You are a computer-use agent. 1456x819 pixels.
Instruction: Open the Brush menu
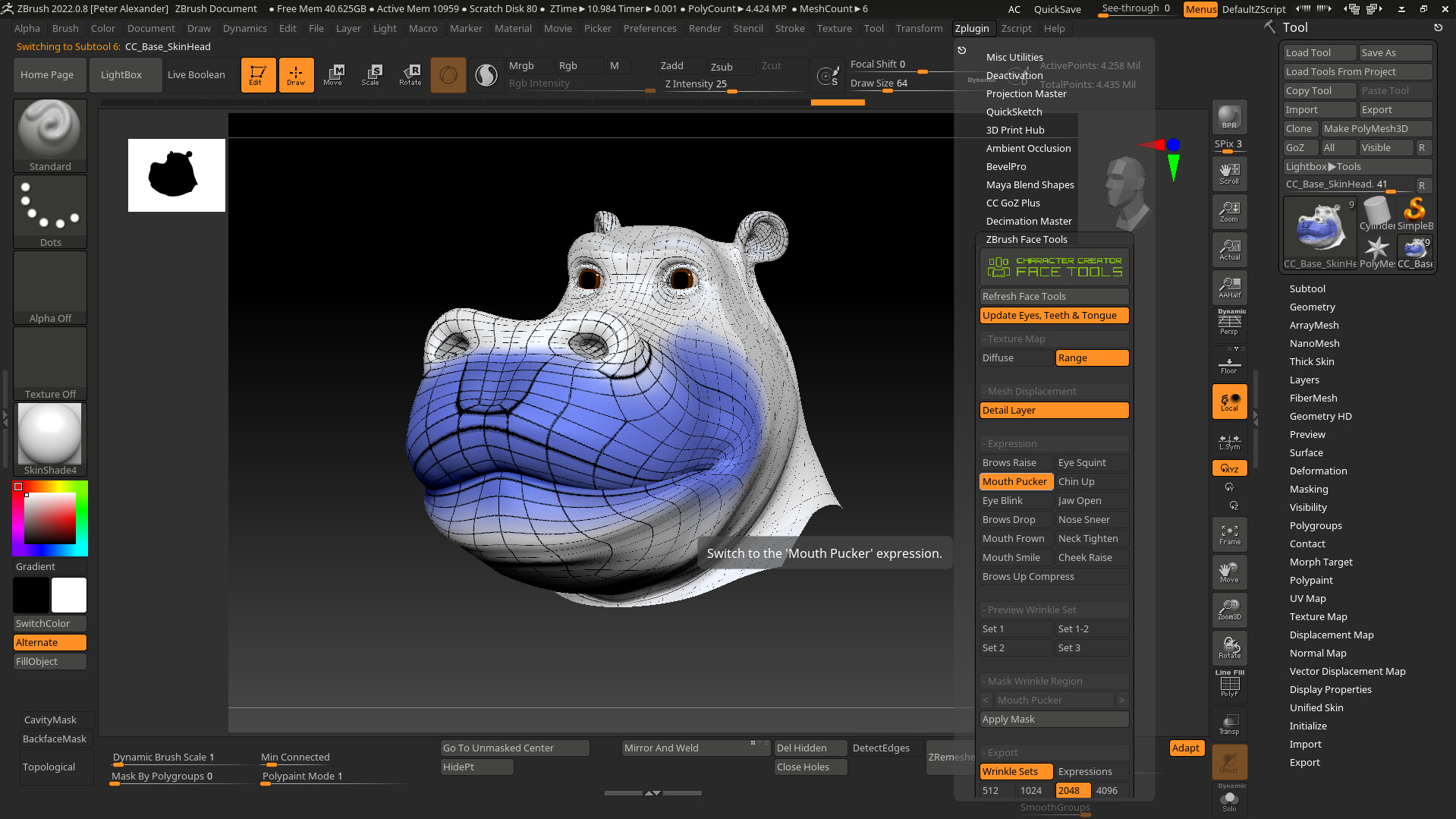[65, 28]
